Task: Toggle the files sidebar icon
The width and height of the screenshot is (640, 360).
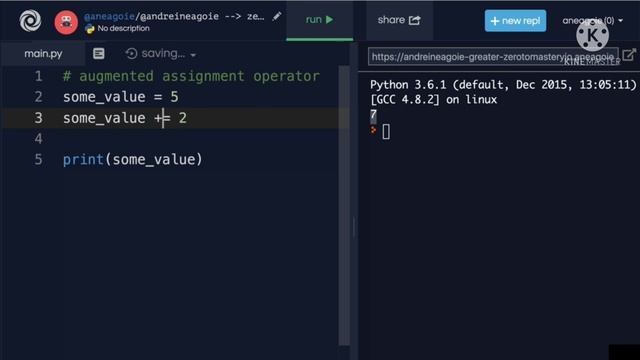Action: (x=98, y=53)
